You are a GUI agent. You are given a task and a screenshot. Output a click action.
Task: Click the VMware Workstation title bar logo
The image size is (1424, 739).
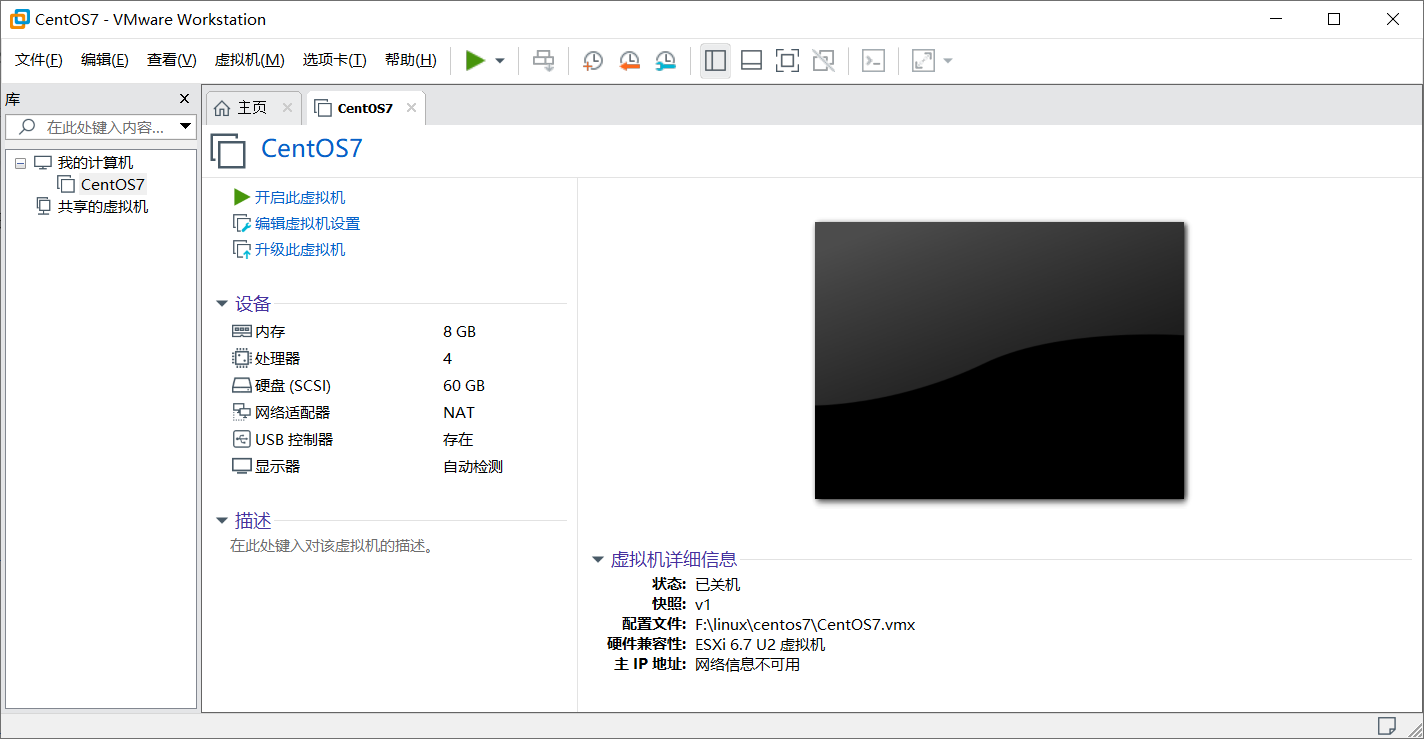[x=18, y=19]
